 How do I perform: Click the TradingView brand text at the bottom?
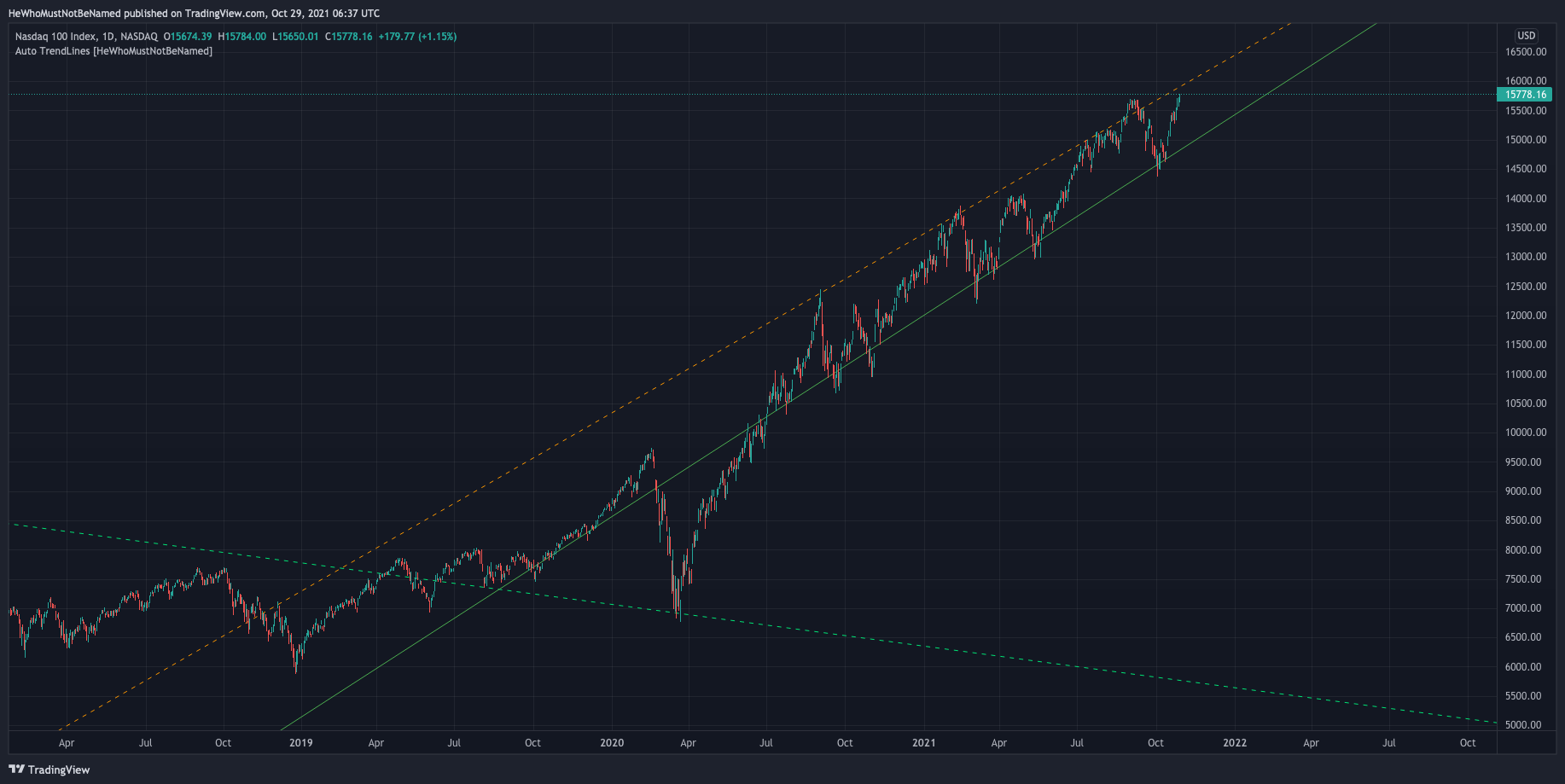tap(59, 769)
